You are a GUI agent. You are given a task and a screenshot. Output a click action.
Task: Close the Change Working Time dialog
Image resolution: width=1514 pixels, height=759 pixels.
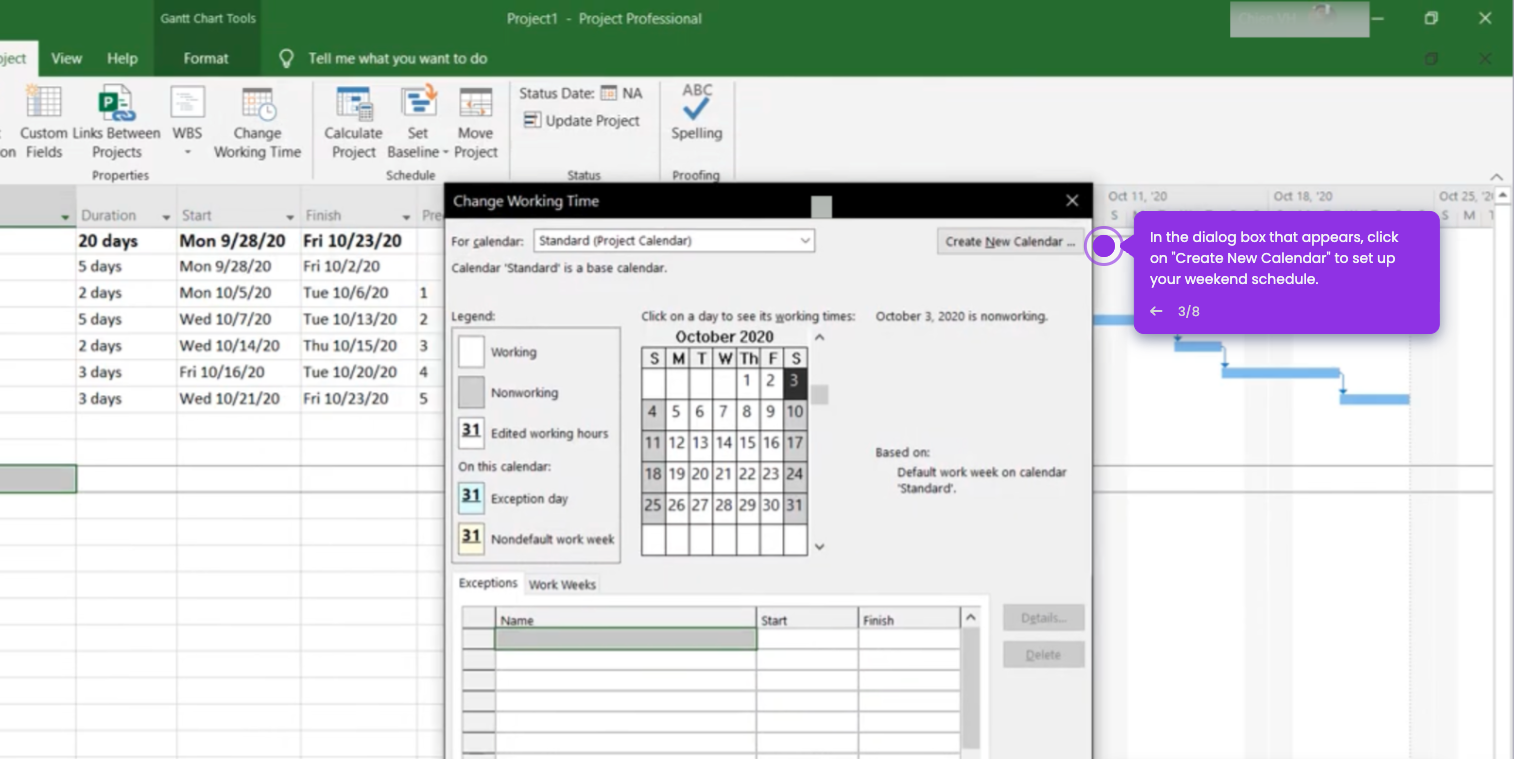point(1072,201)
